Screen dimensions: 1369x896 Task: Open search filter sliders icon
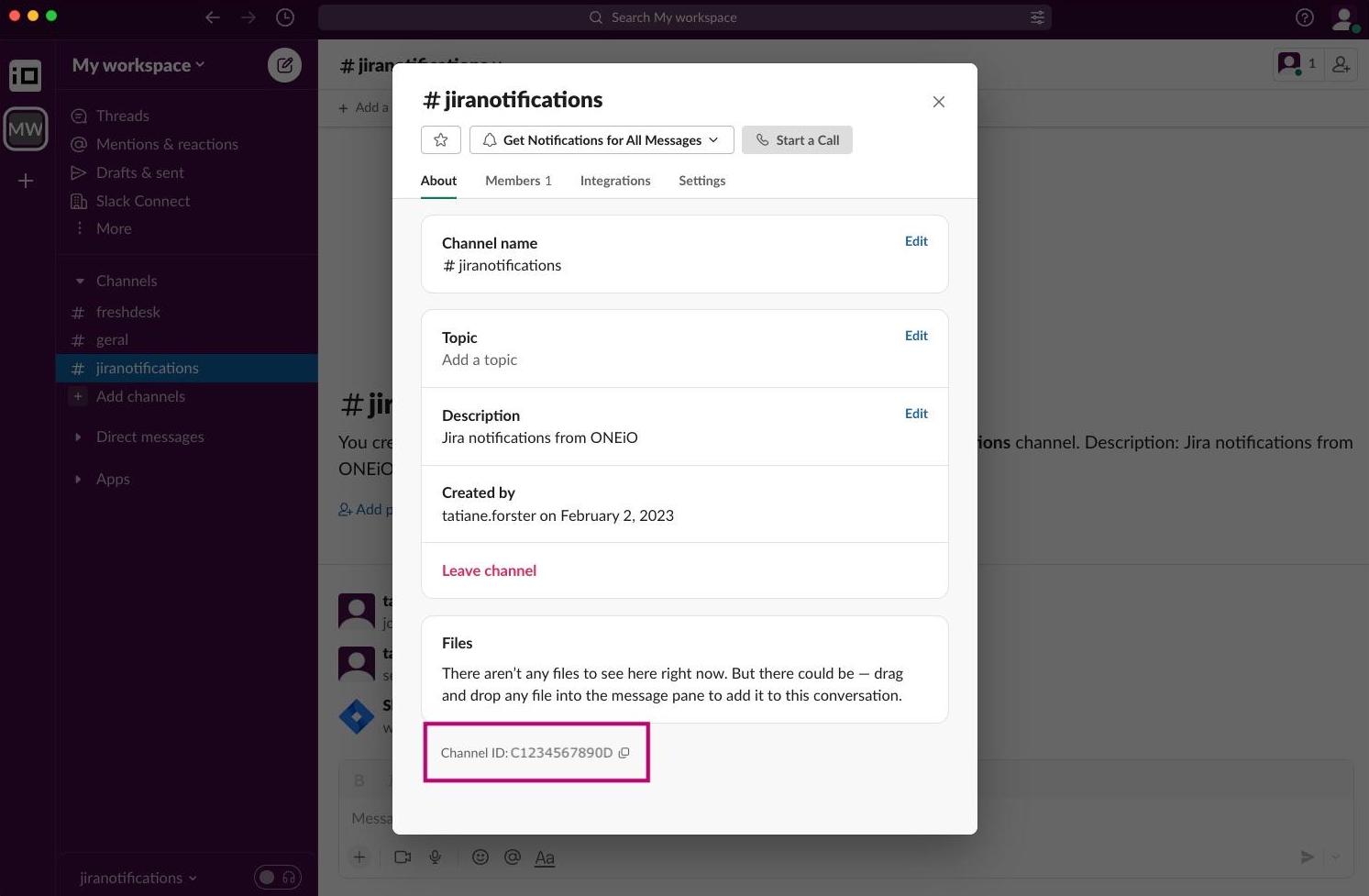point(1037,17)
